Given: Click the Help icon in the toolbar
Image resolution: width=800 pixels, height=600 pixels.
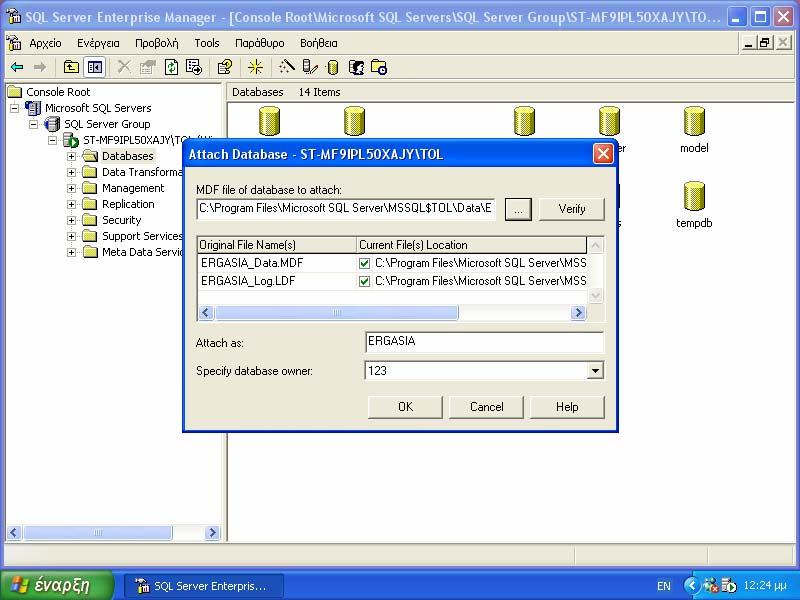Looking at the screenshot, I should (x=225, y=67).
